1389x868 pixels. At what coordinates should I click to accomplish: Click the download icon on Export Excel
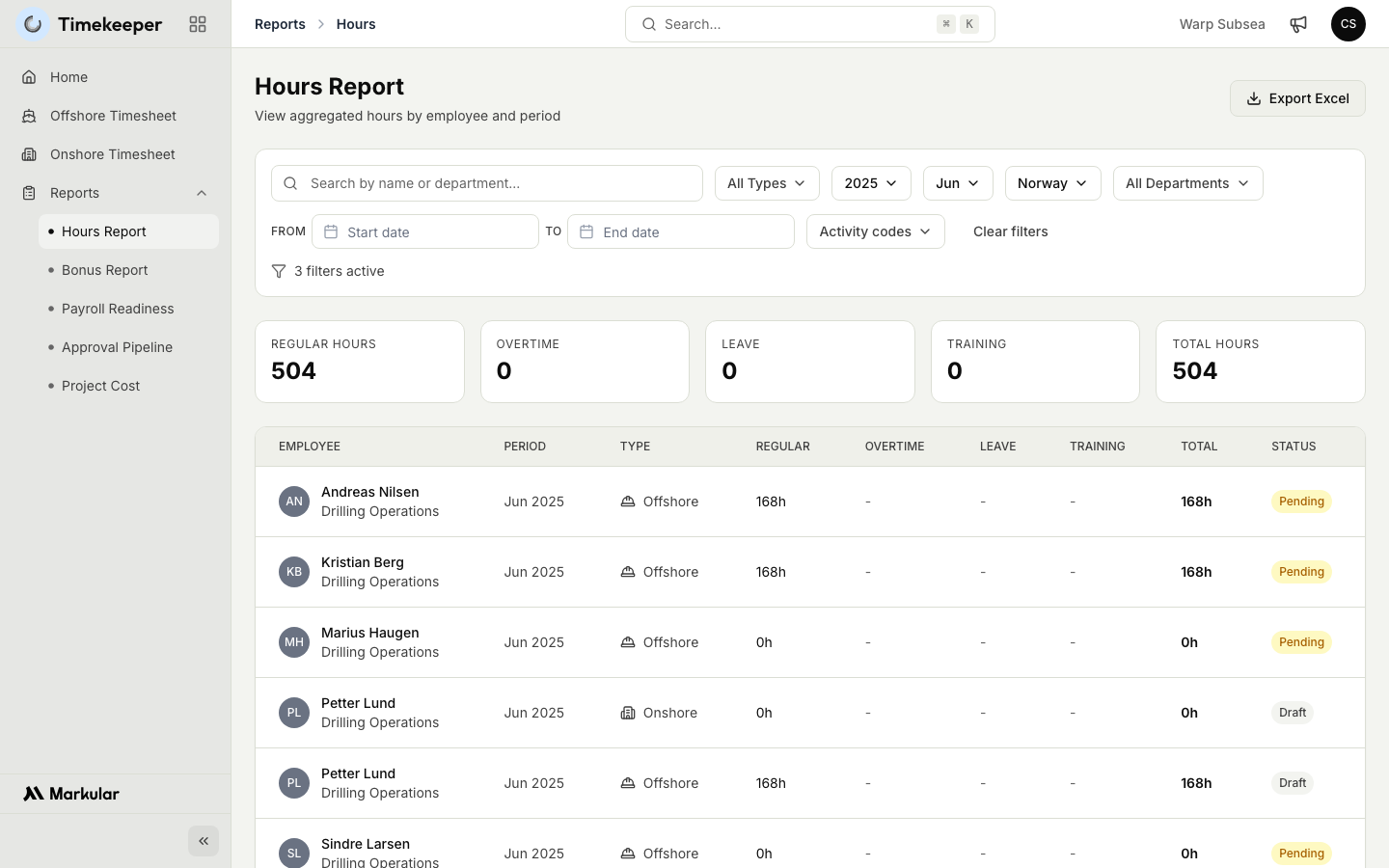coord(1254,98)
